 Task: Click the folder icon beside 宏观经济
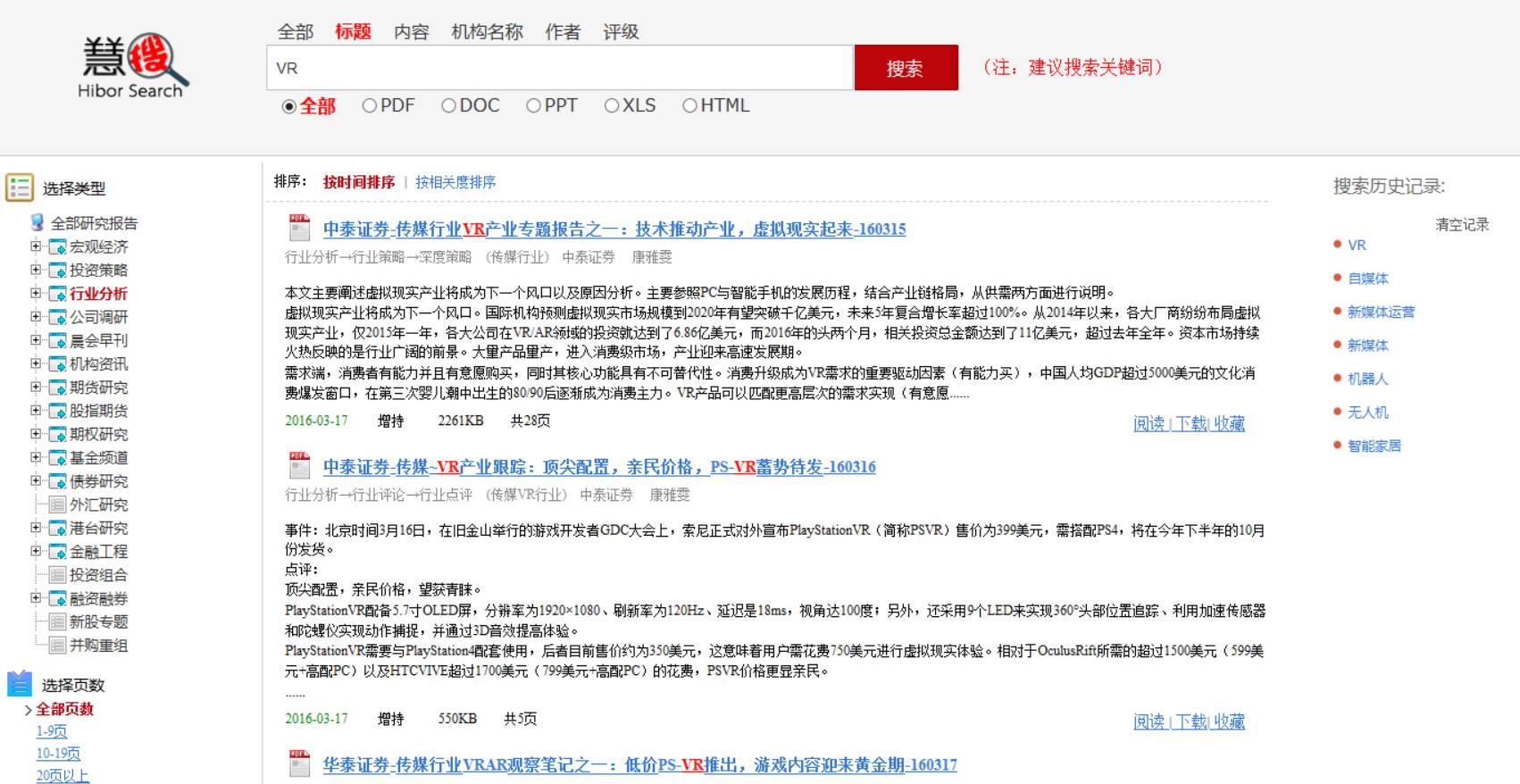point(57,246)
